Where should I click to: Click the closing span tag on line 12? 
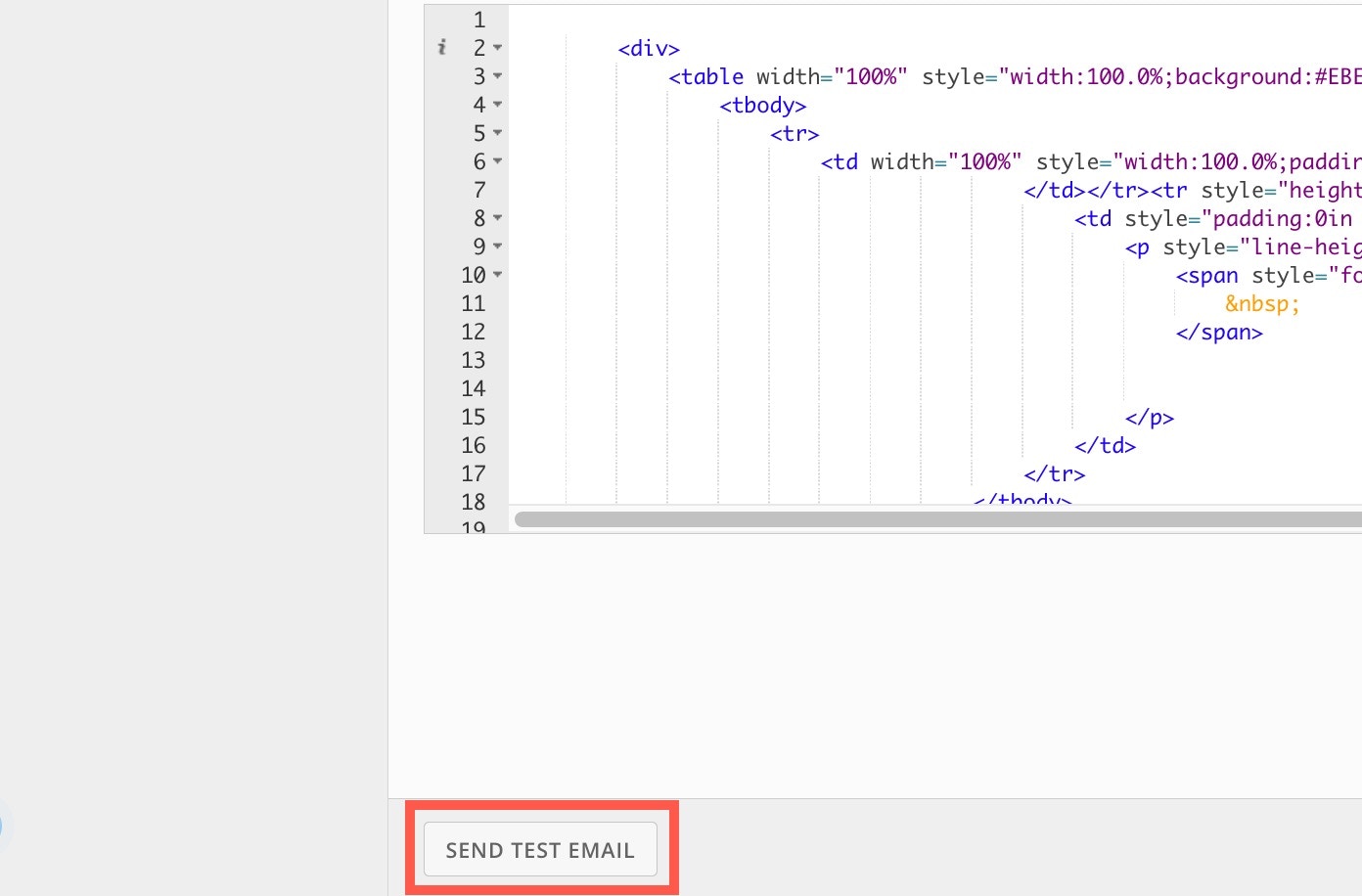click(x=1218, y=332)
